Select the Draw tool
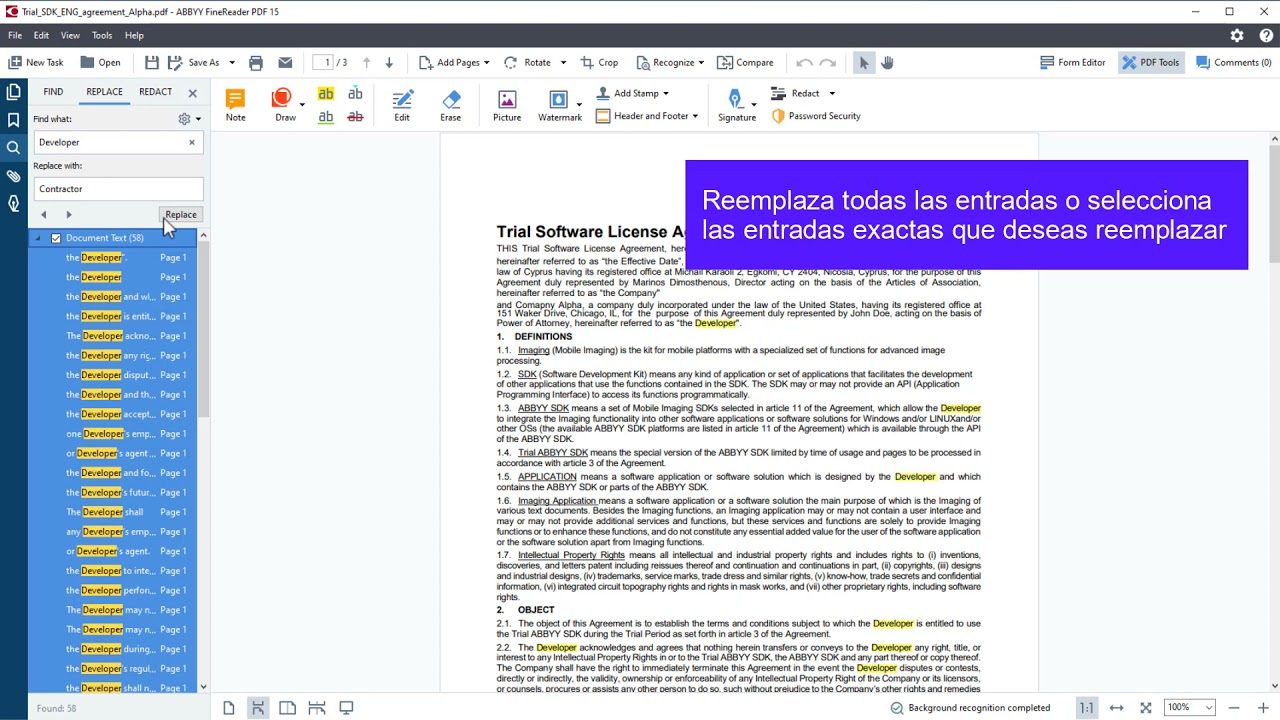This screenshot has width=1280, height=720. tap(284, 105)
